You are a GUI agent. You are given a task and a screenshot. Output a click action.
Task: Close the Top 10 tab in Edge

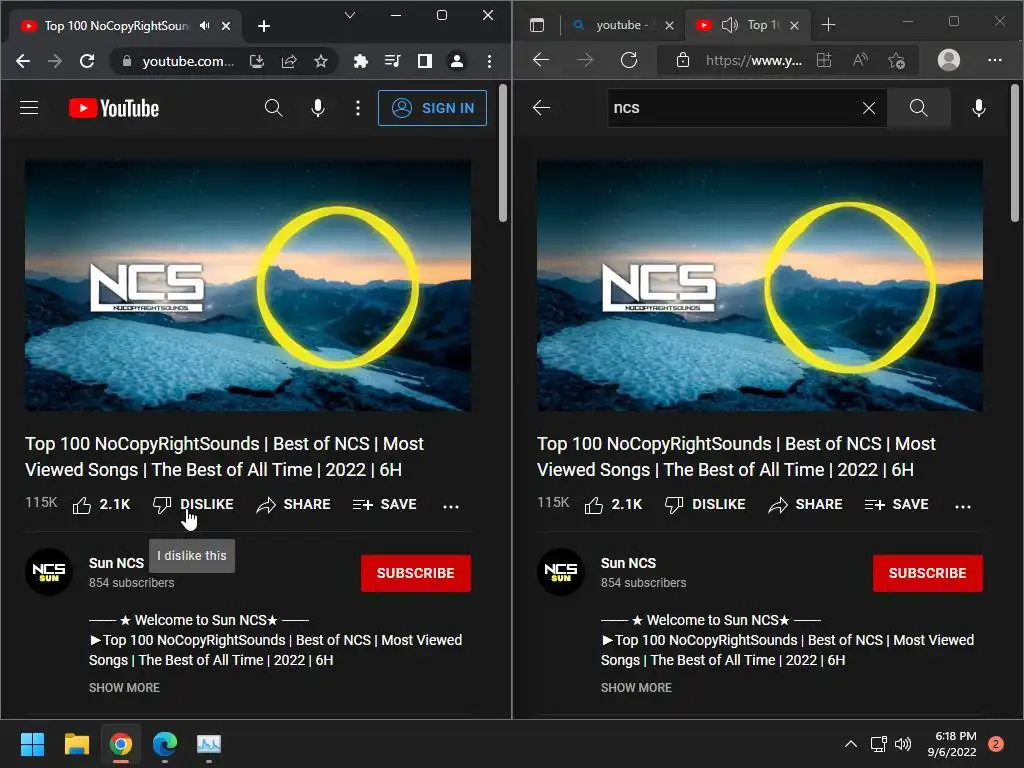[794, 25]
